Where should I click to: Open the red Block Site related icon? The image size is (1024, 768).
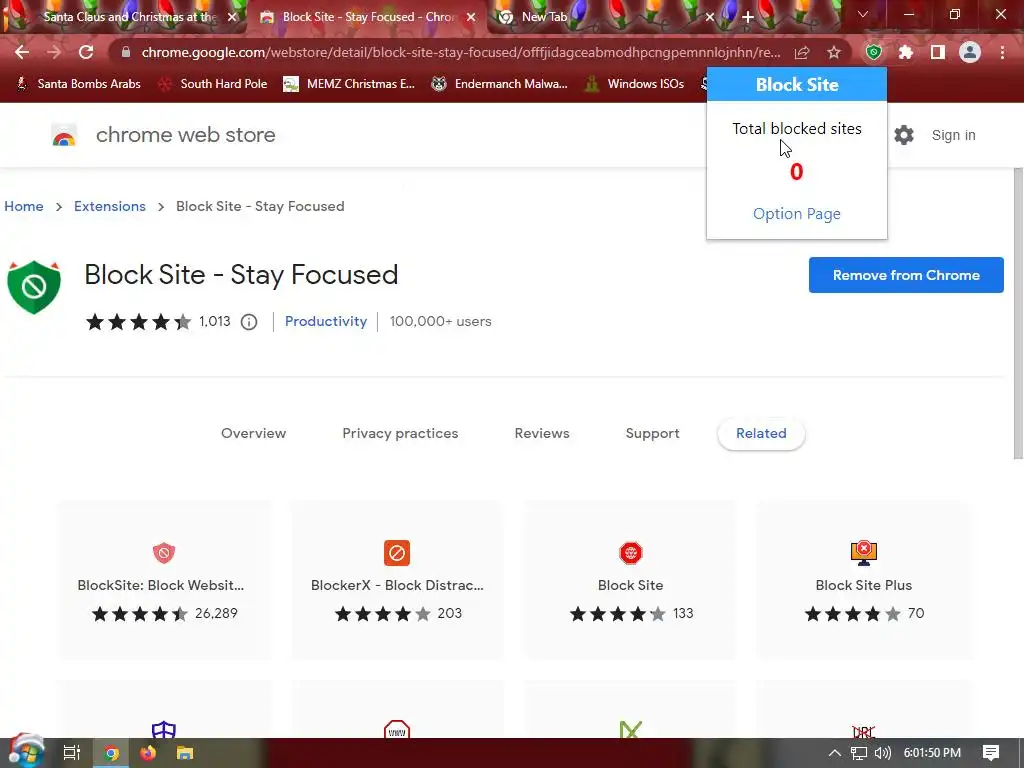coord(631,553)
